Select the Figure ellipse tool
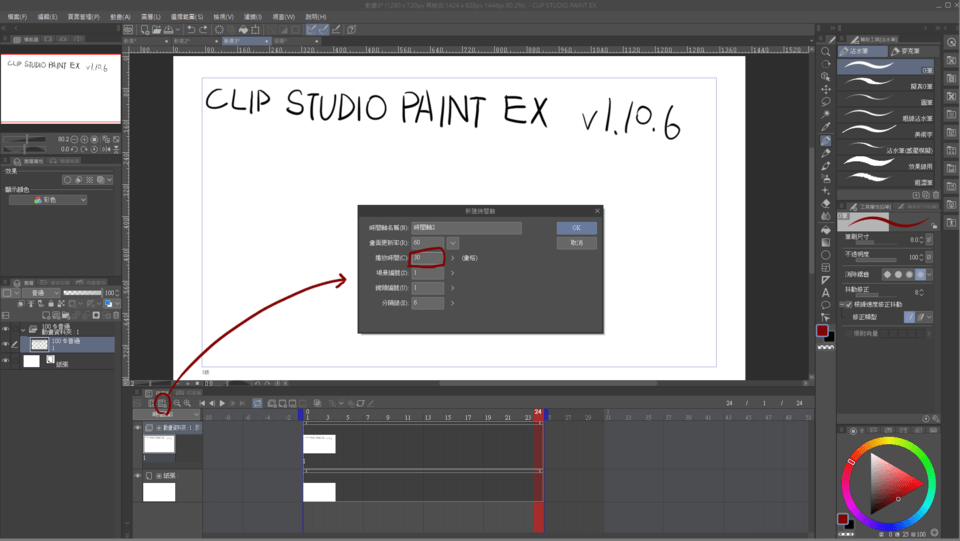The height and width of the screenshot is (541, 960). pos(825,255)
